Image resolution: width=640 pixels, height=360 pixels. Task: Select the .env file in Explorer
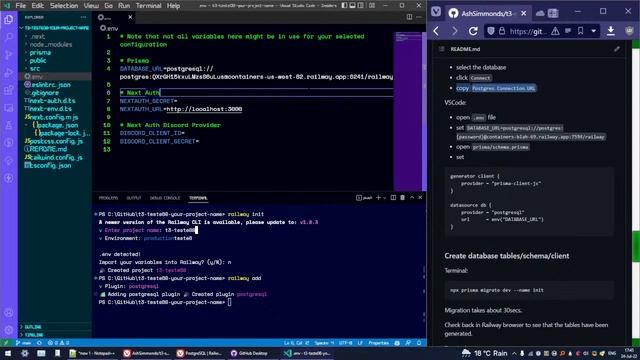[55, 76]
